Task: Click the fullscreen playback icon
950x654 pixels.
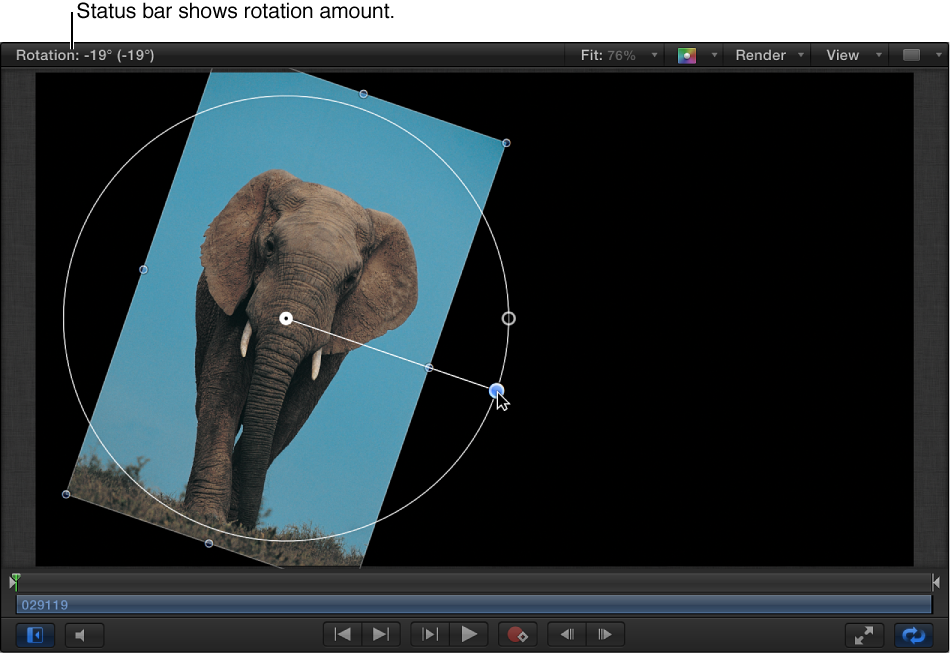Action: coord(863,634)
